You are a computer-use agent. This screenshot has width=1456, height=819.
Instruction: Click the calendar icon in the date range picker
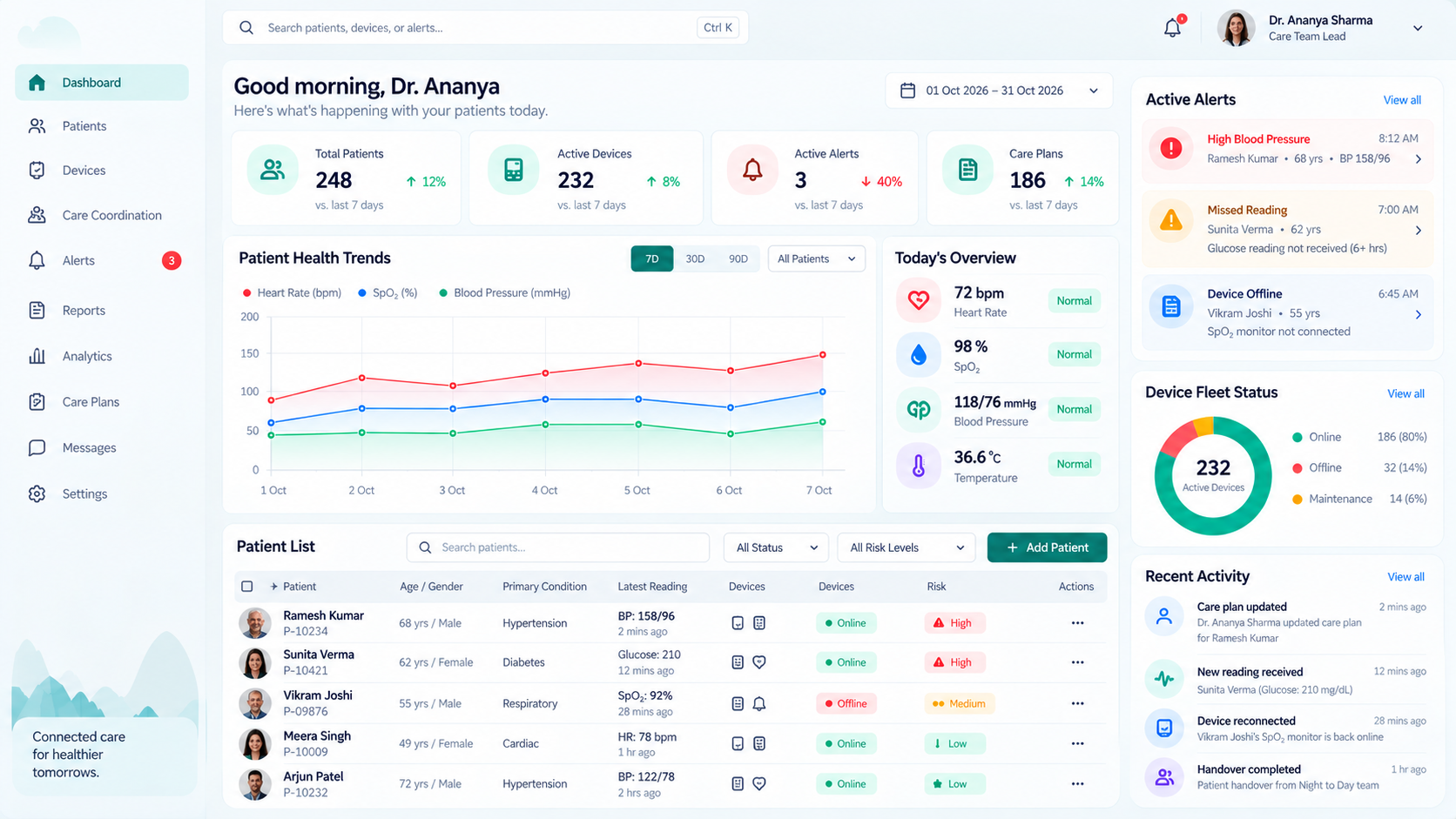click(x=907, y=91)
